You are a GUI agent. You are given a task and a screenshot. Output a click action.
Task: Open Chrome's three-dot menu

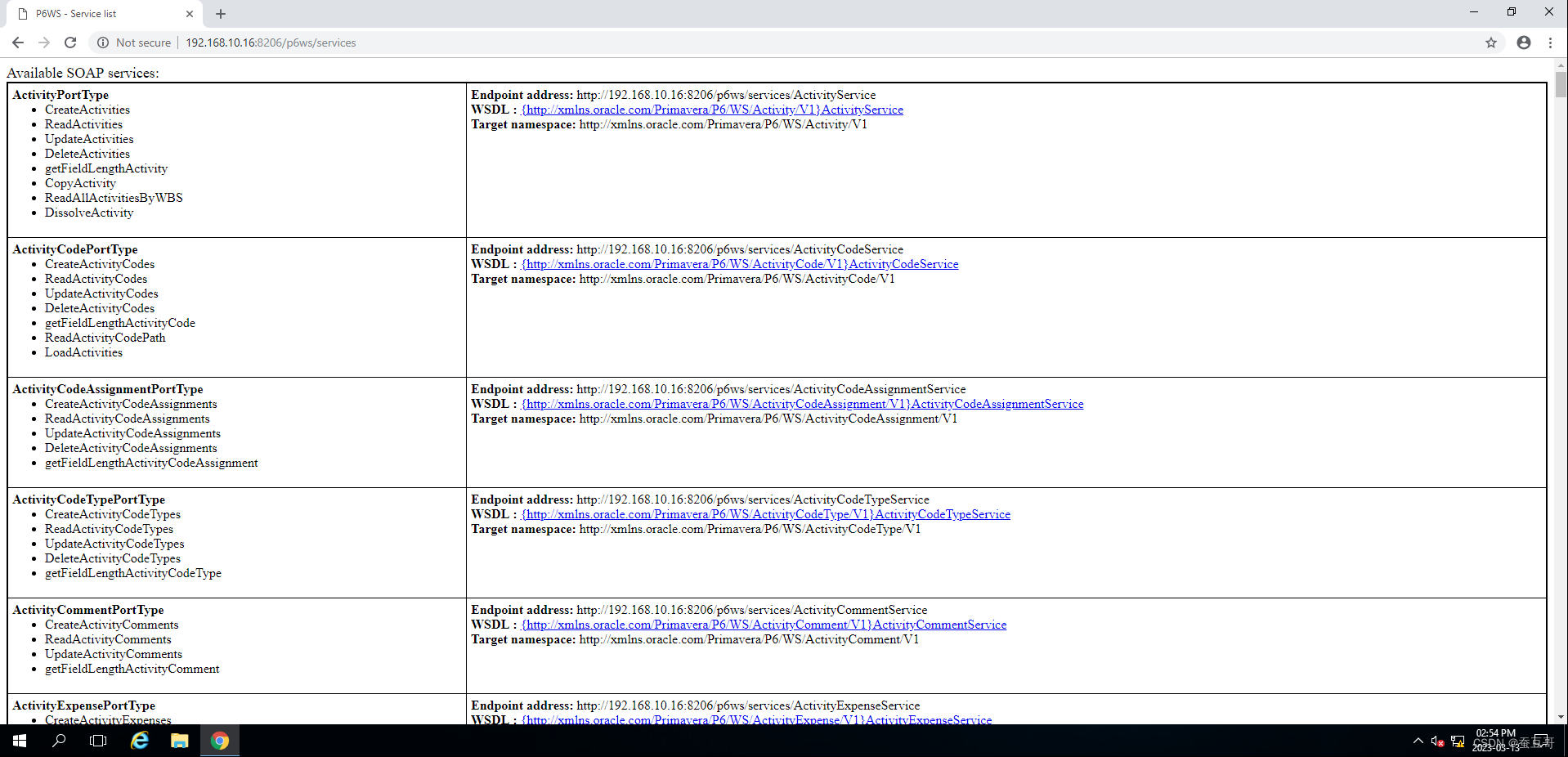(x=1550, y=43)
